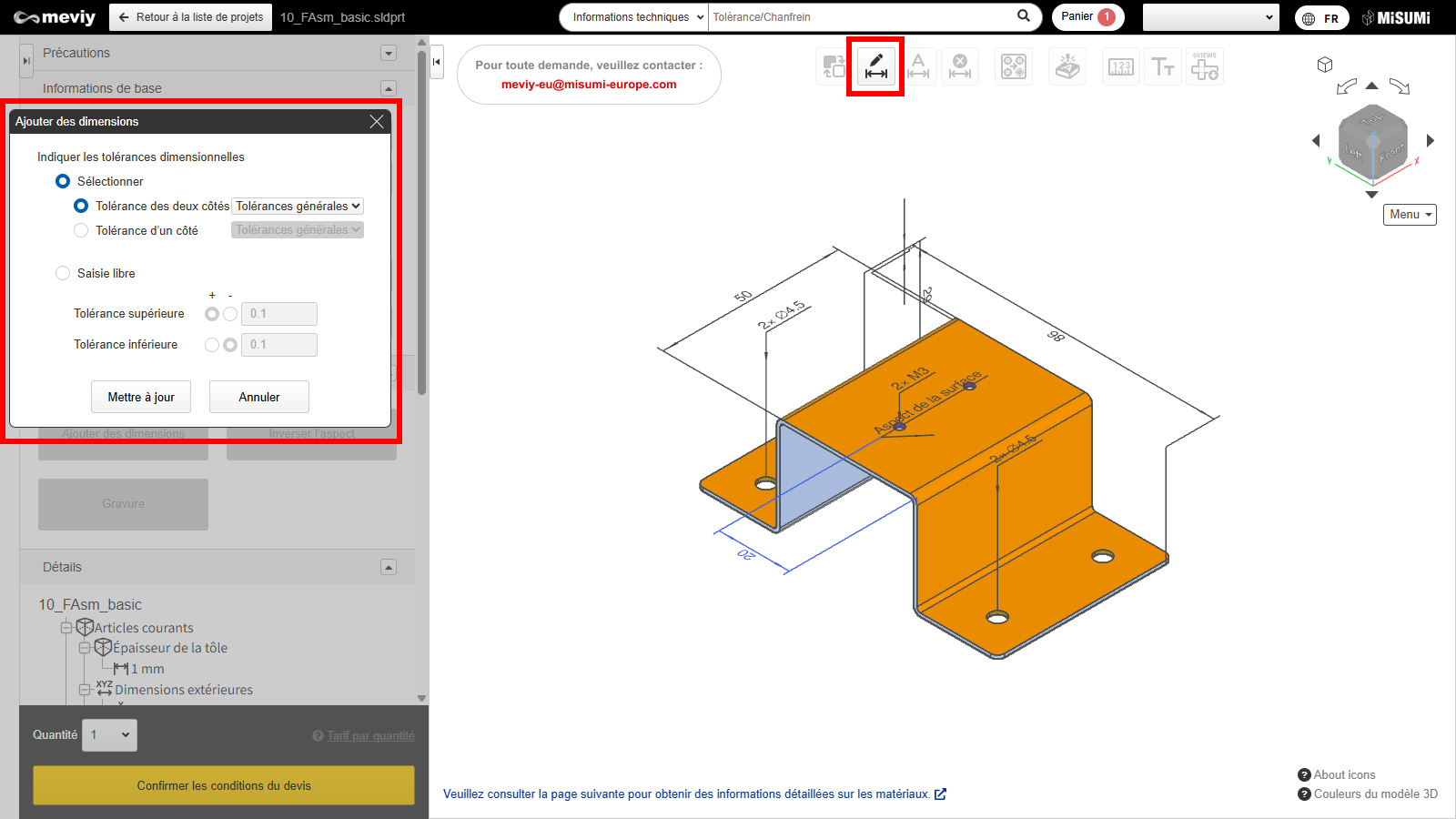Open the viewer Menu dropdown
The image size is (1456, 819).
tap(1410, 215)
